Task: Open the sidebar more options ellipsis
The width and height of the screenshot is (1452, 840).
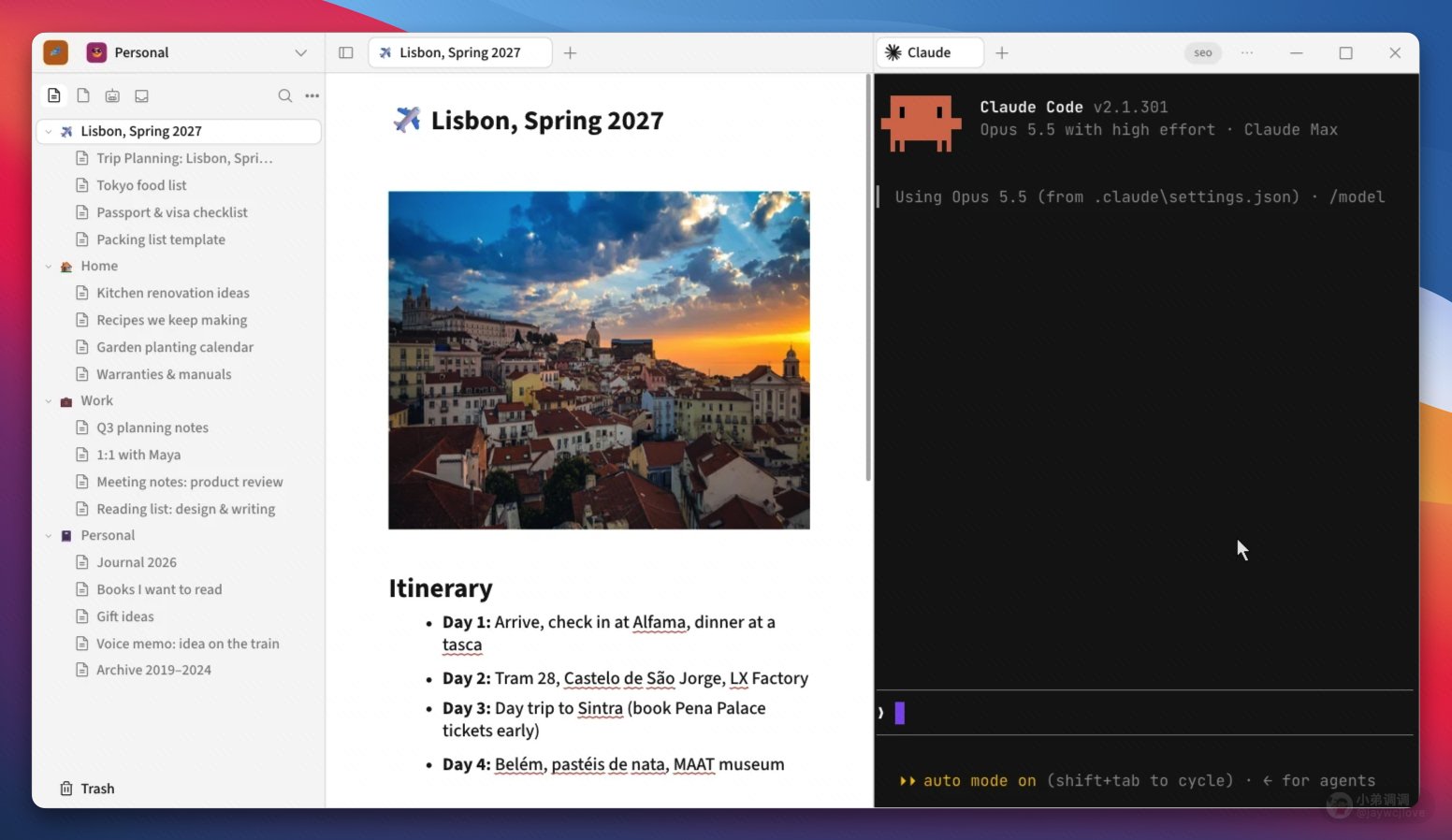Action: tap(312, 95)
